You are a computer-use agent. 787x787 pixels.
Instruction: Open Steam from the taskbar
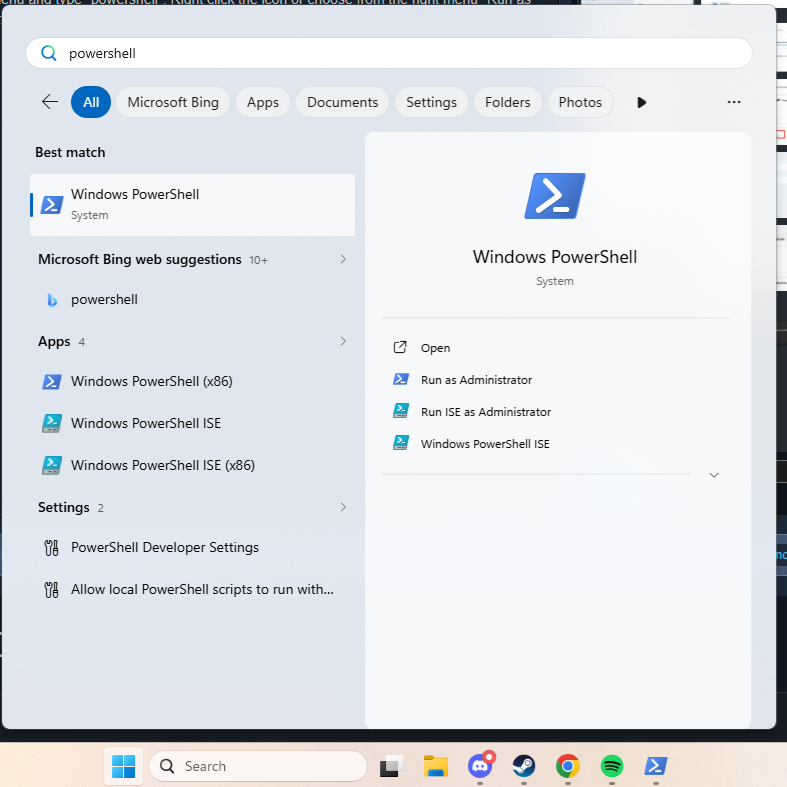tap(523, 766)
